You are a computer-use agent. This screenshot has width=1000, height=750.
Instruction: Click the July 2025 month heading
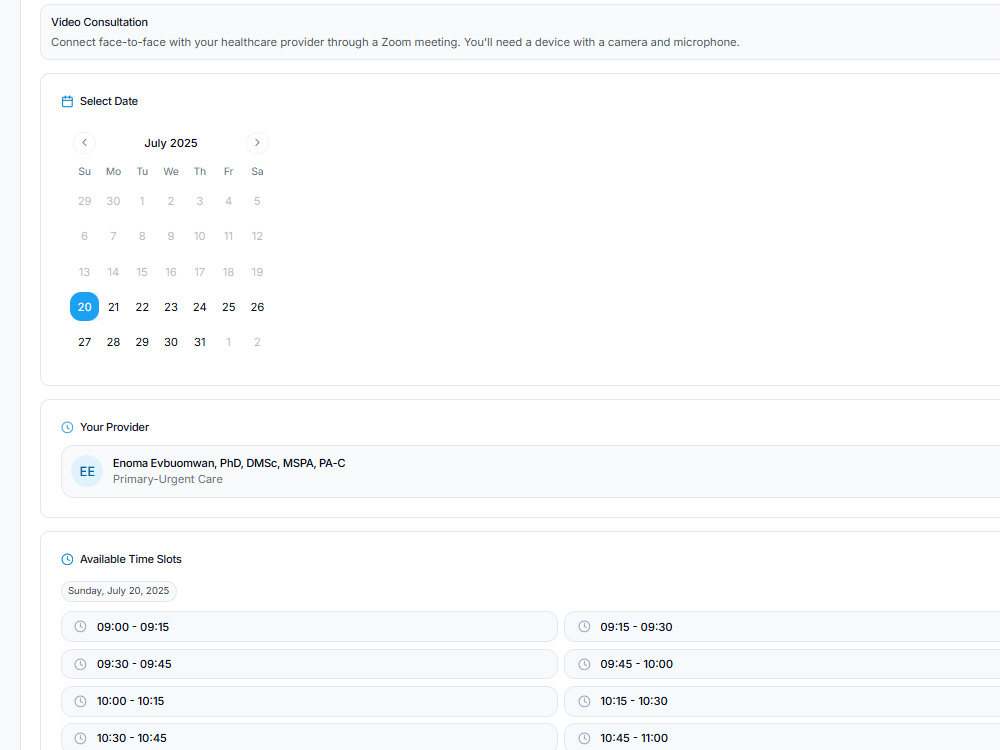(171, 143)
